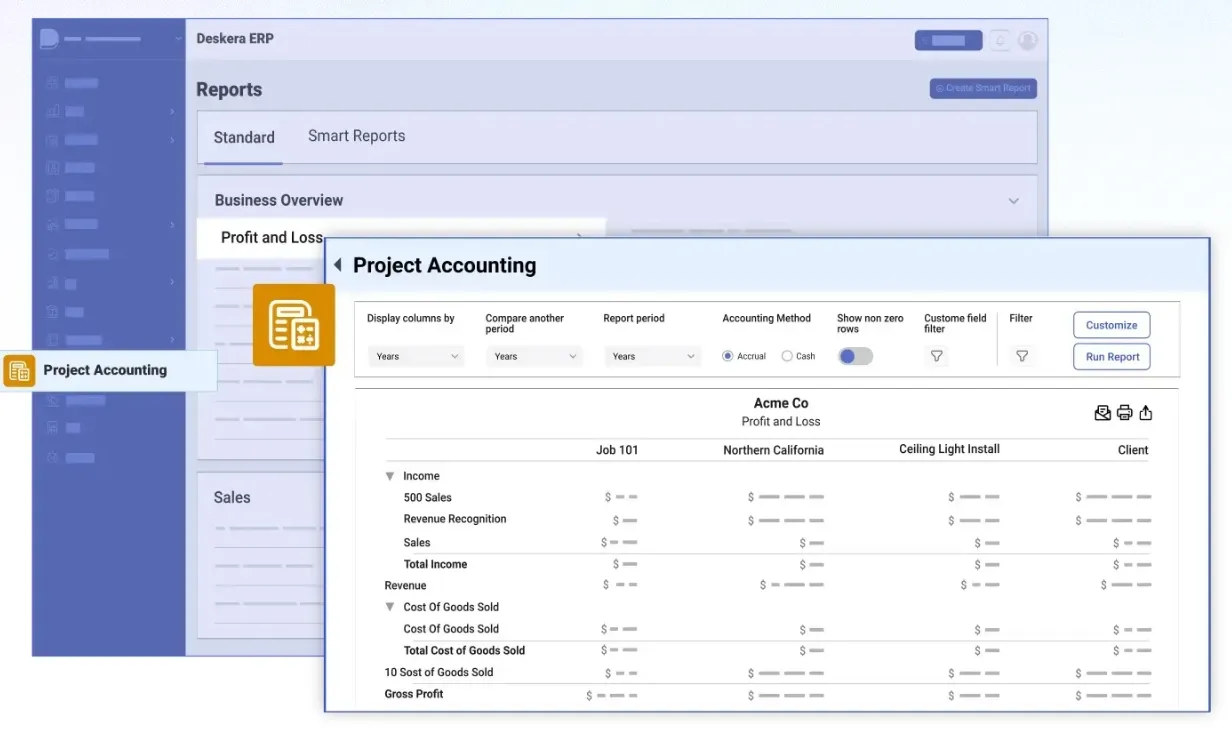Click the print report icon
Viewport: 1232px width, 735px height.
[x=1124, y=413]
